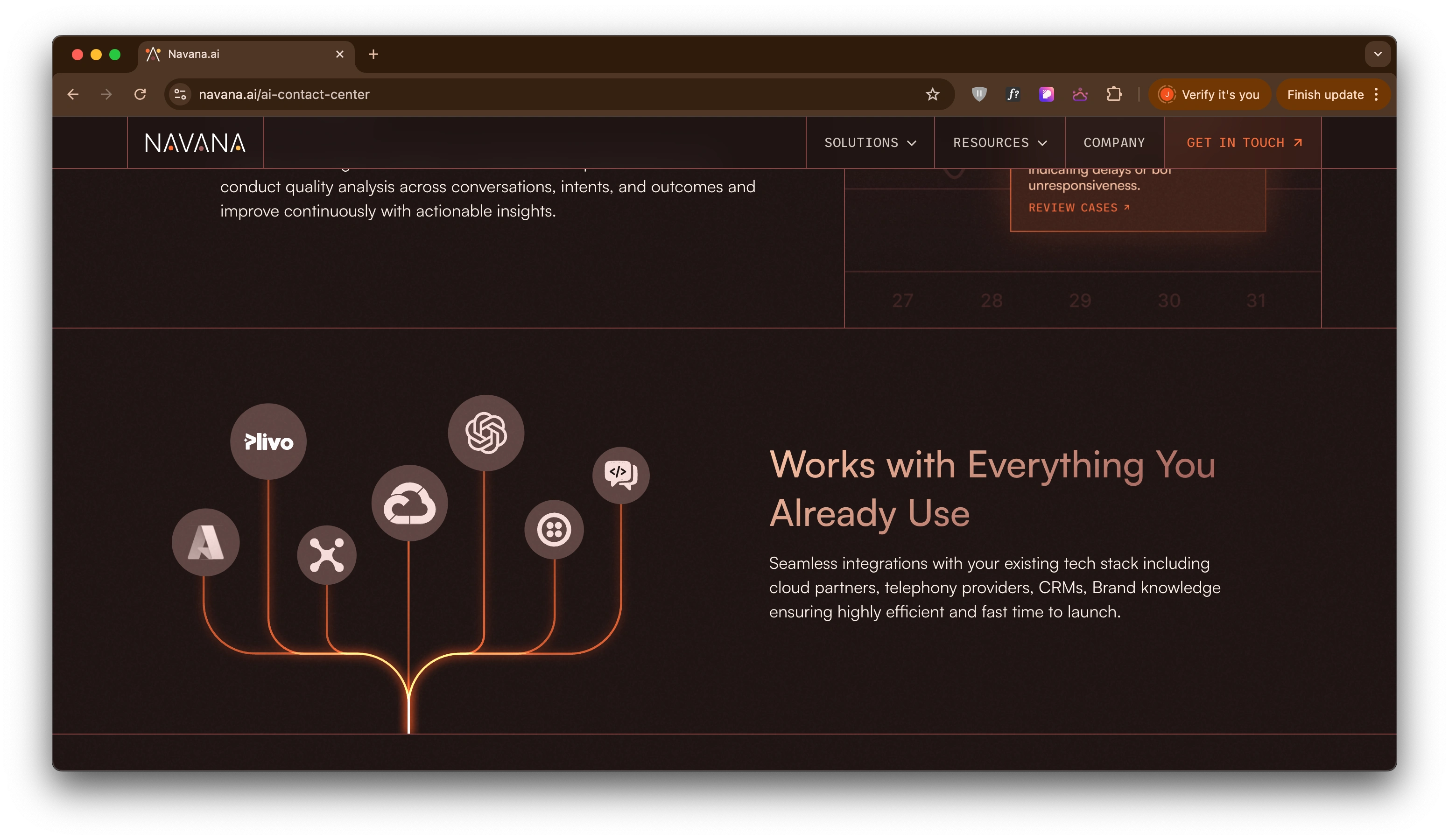Click calendar date 31

(x=1256, y=301)
